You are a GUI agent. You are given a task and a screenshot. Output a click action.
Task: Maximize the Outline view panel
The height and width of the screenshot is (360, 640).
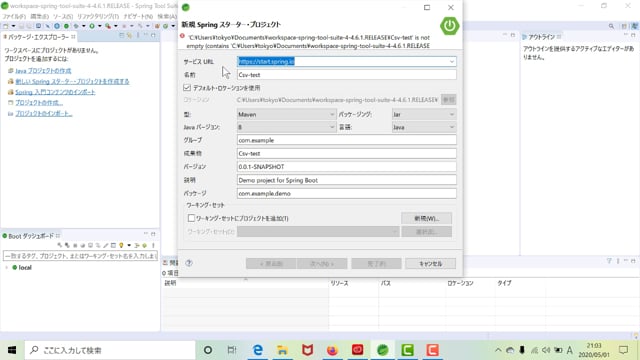tap(633, 36)
